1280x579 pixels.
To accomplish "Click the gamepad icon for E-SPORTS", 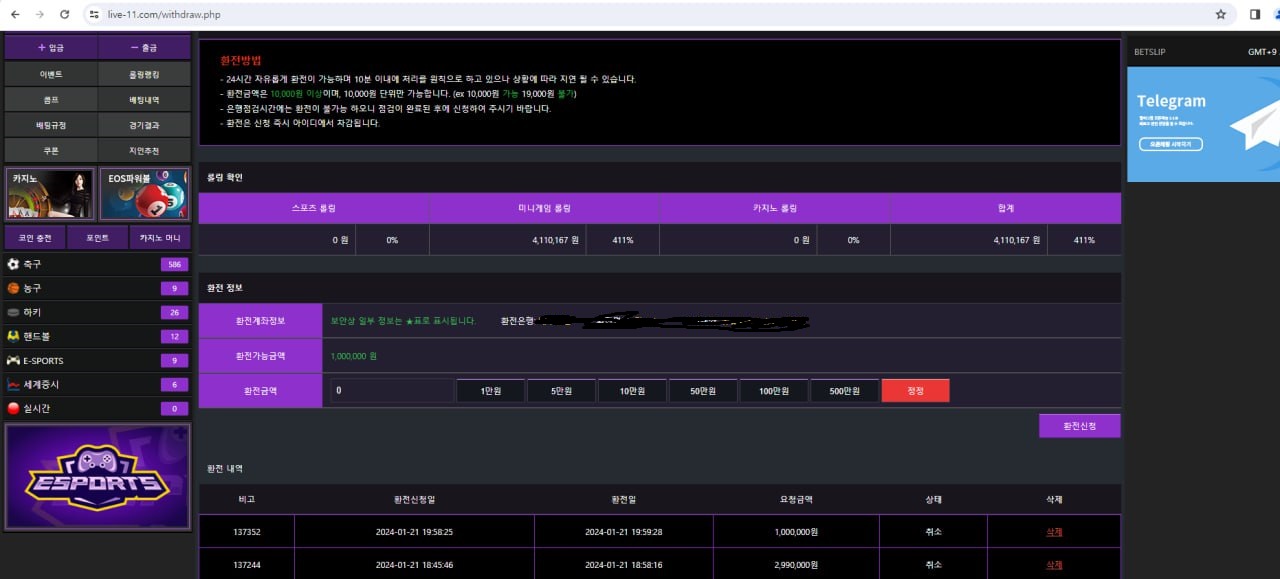I will point(13,360).
